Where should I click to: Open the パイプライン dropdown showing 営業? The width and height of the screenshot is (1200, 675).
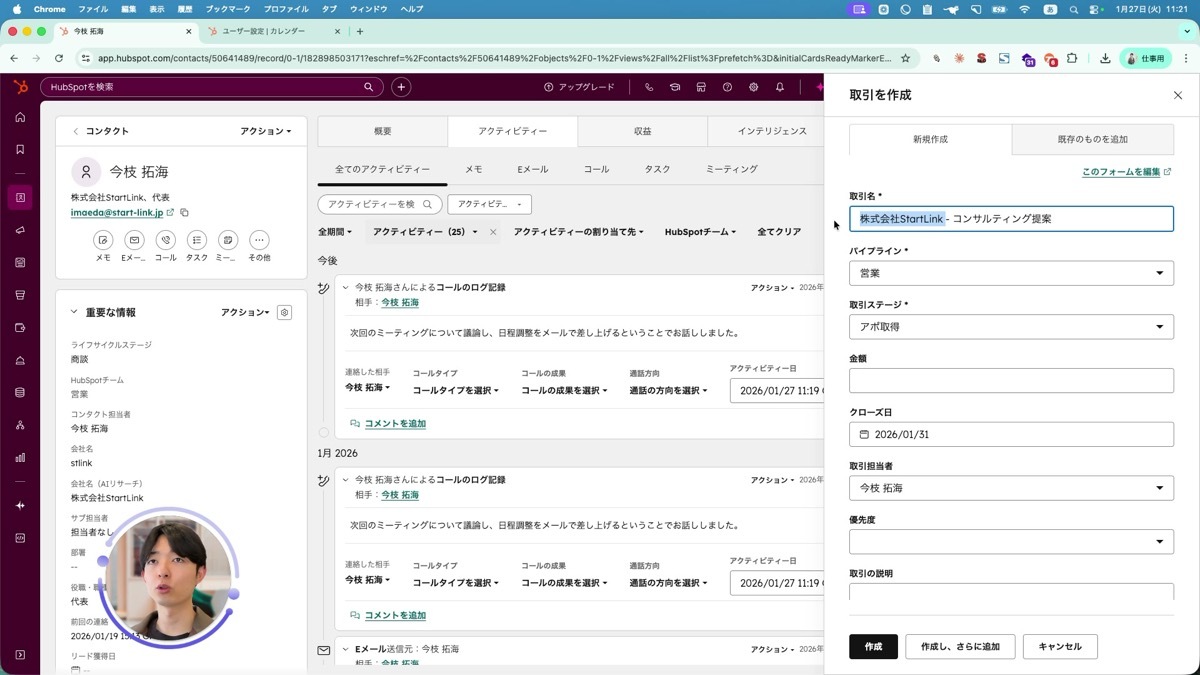(x=1010, y=273)
